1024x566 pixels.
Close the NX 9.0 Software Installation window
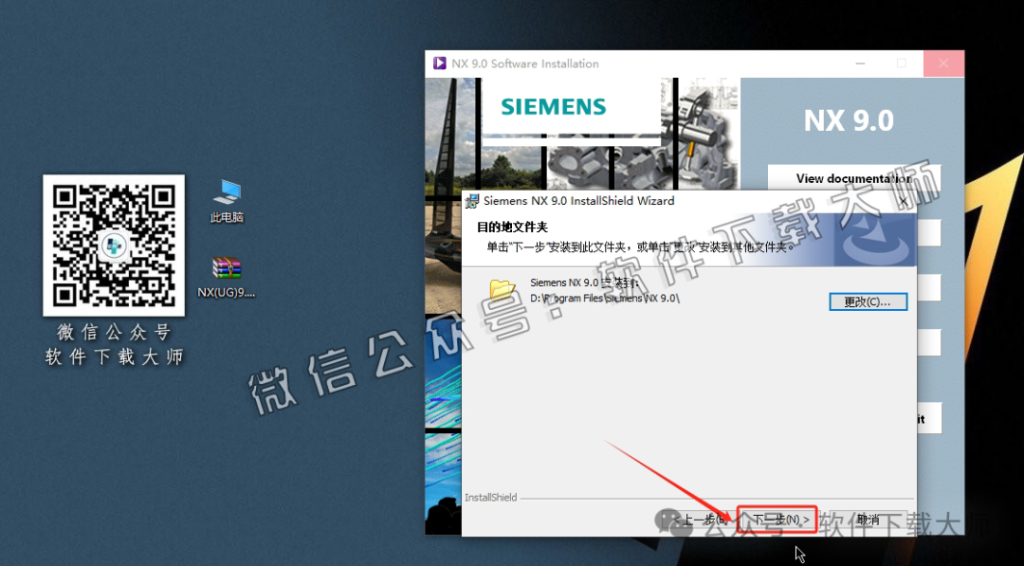[943, 63]
